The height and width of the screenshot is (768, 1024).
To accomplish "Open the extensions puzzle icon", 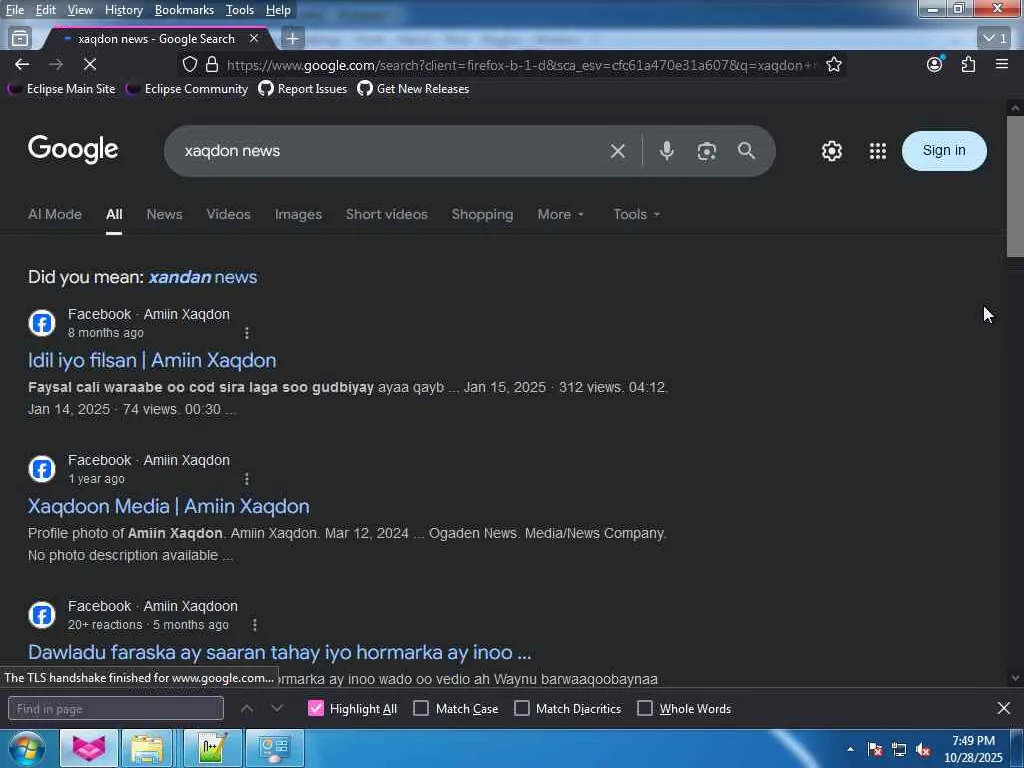I will (968, 65).
